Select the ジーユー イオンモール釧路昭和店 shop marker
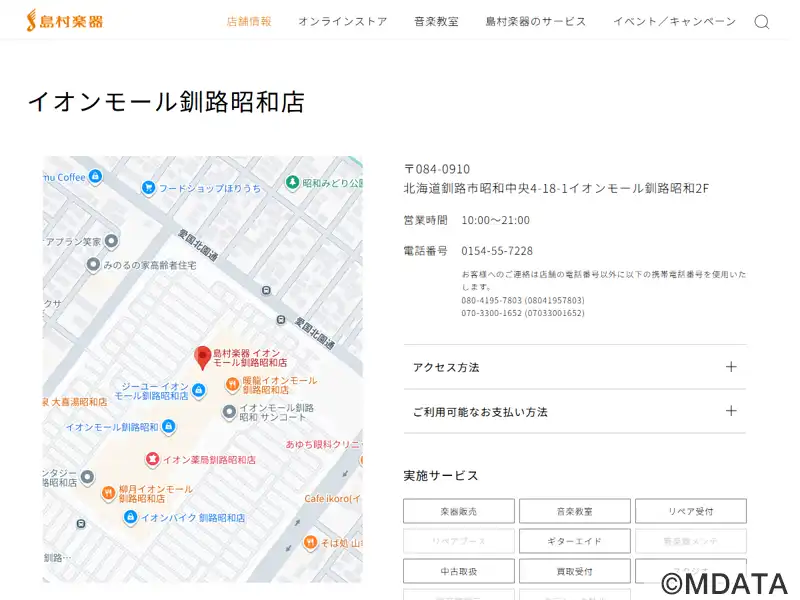This screenshot has width=800, height=600. [x=198, y=391]
